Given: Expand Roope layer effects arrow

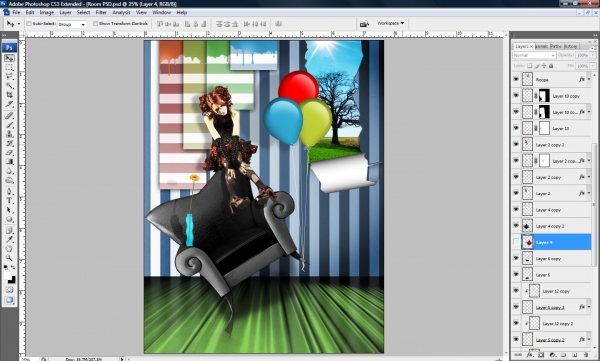Looking at the screenshot, I should 589,80.
